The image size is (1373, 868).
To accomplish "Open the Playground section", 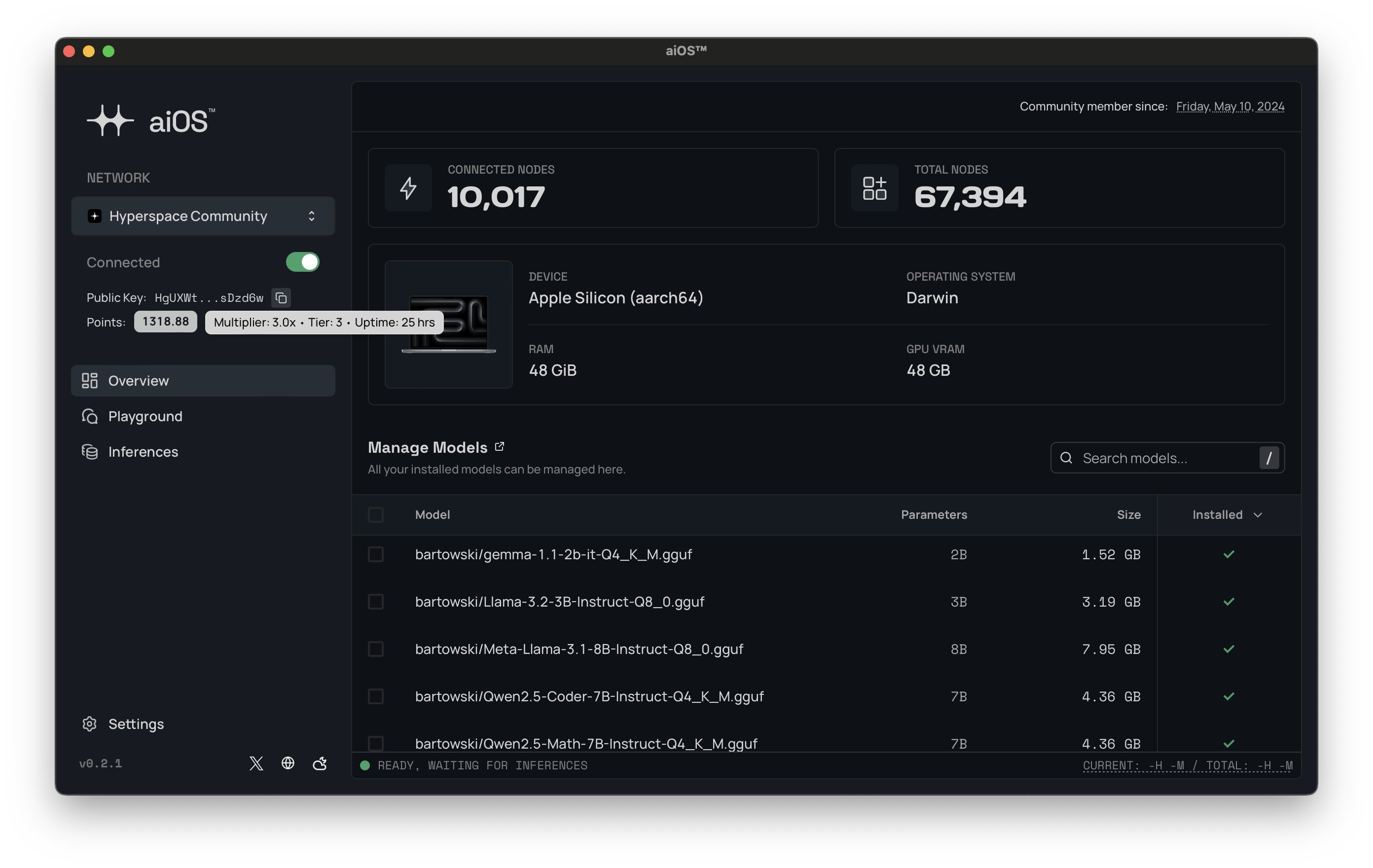I will tap(145, 416).
